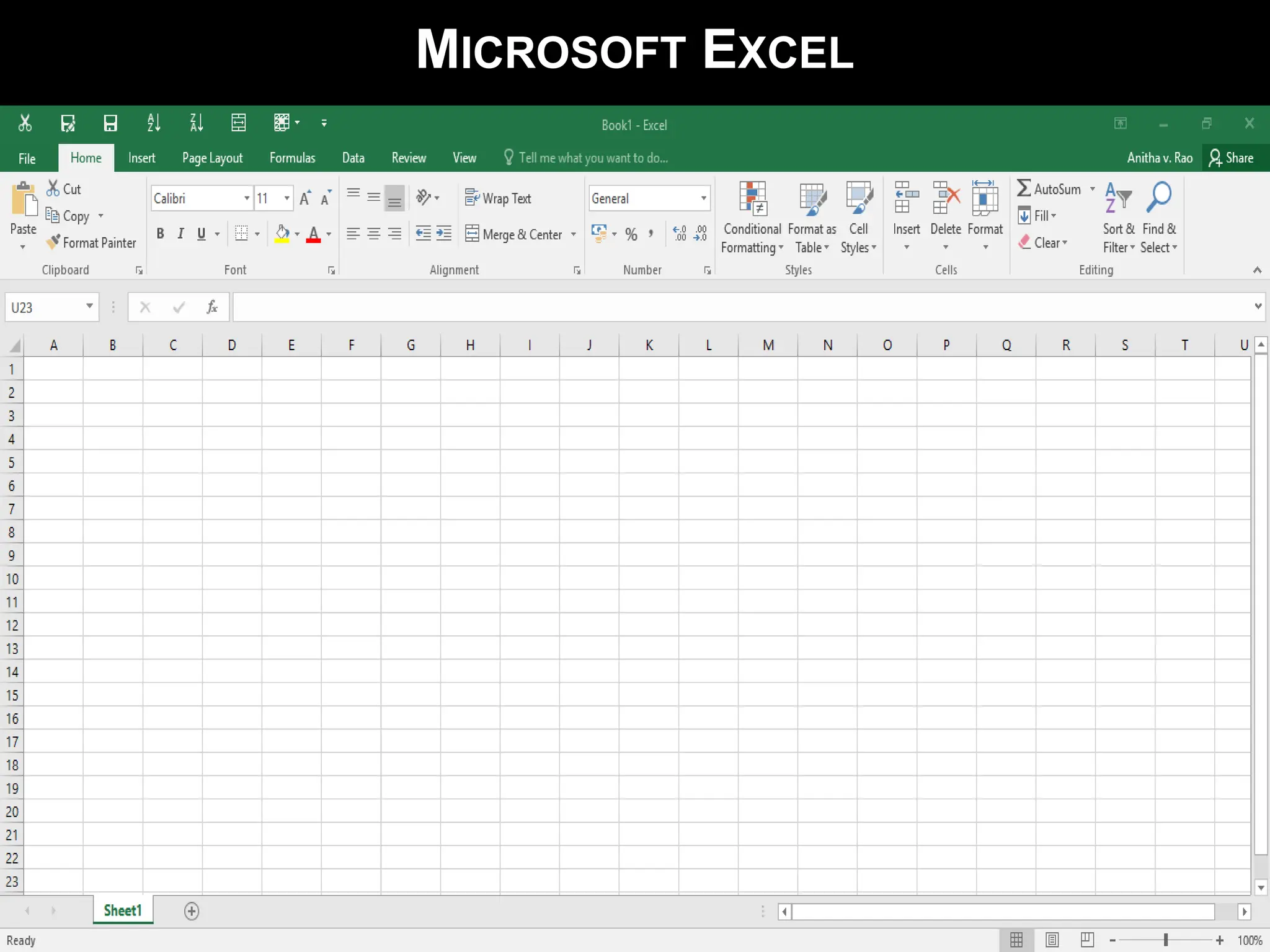Click Decrease Decimal icon

701,234
